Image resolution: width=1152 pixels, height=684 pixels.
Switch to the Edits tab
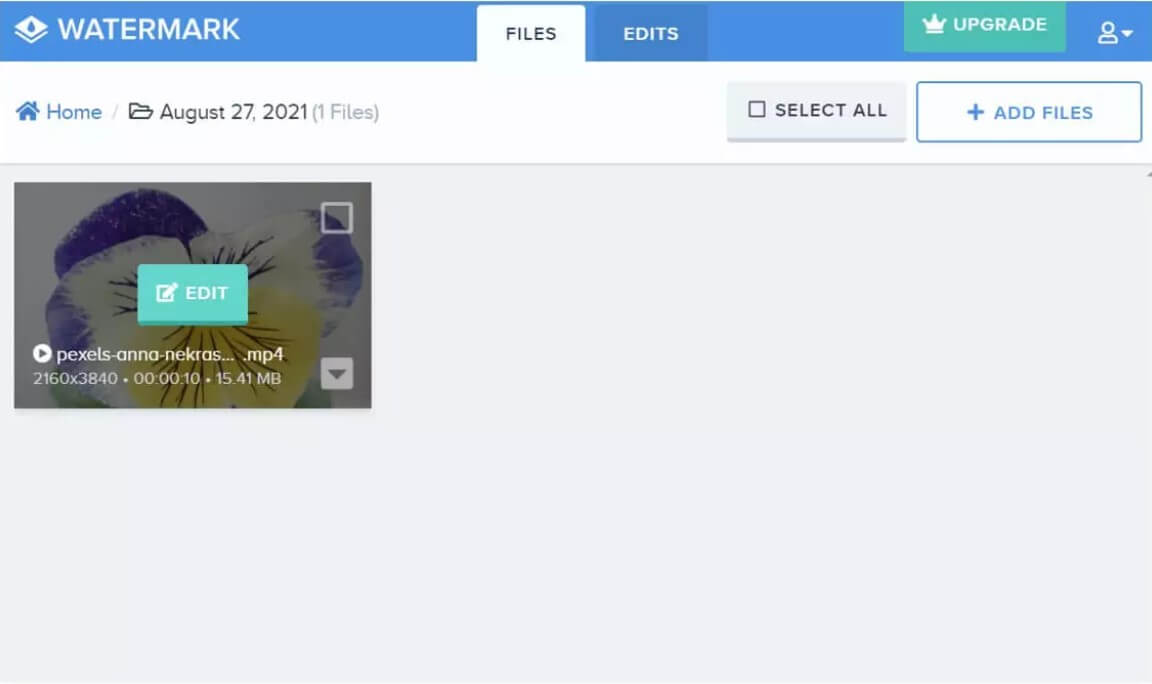(x=651, y=33)
